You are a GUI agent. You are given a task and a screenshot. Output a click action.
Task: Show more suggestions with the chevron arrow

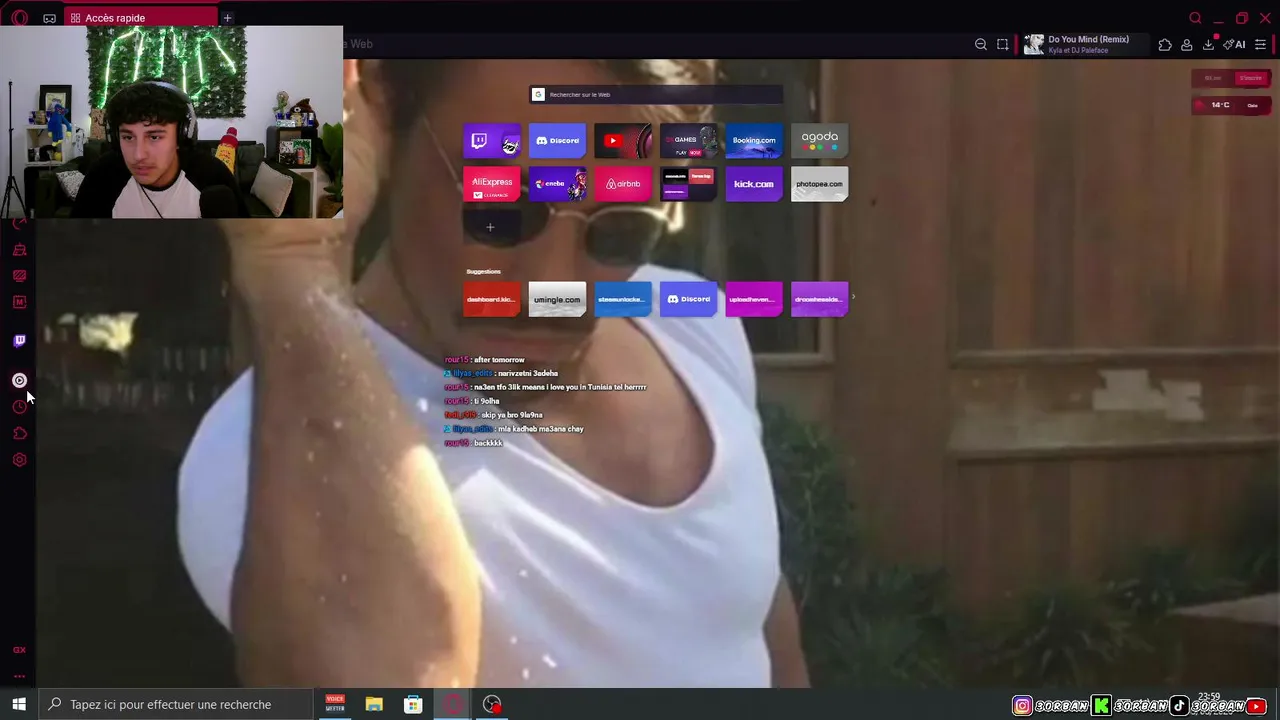853,297
